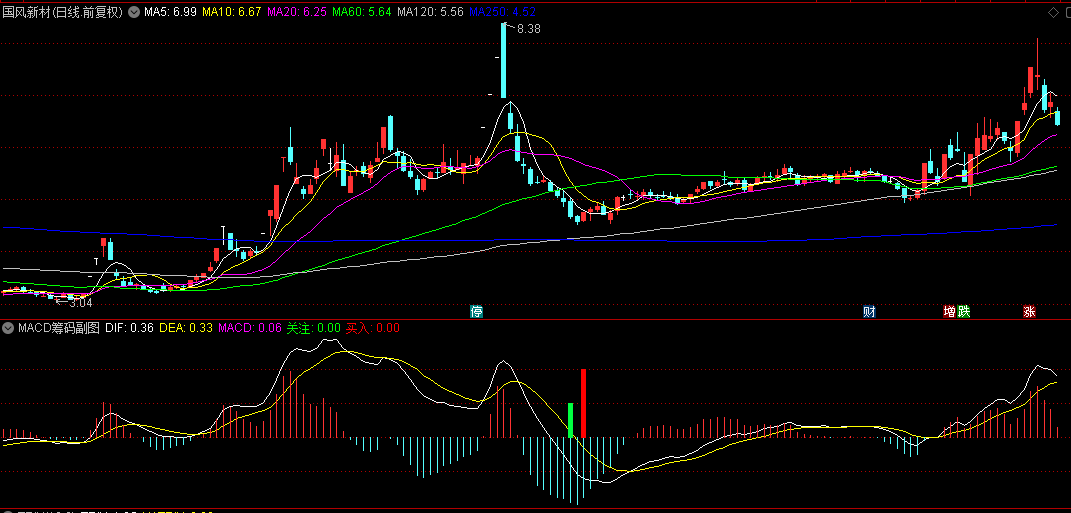Select the MA10: 6.67 indicator label
Screen dimensions: 1071x513
tap(232, 12)
